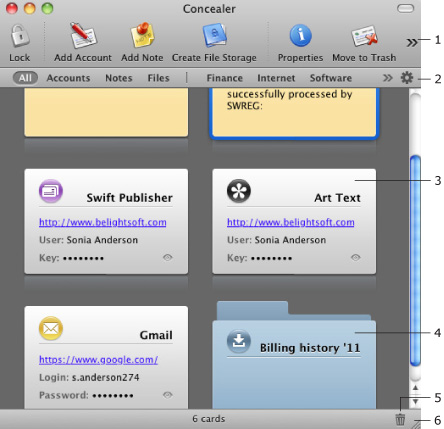Click the Gmail card title
This screenshot has height=429, width=444.
coord(156,335)
